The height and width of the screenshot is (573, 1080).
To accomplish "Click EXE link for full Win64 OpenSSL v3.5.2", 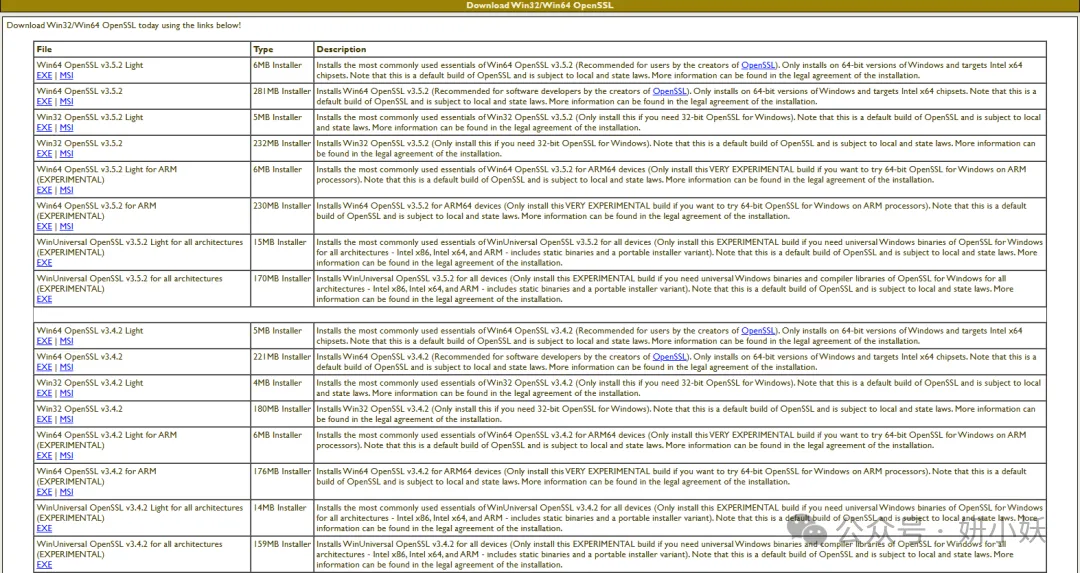I will point(44,101).
